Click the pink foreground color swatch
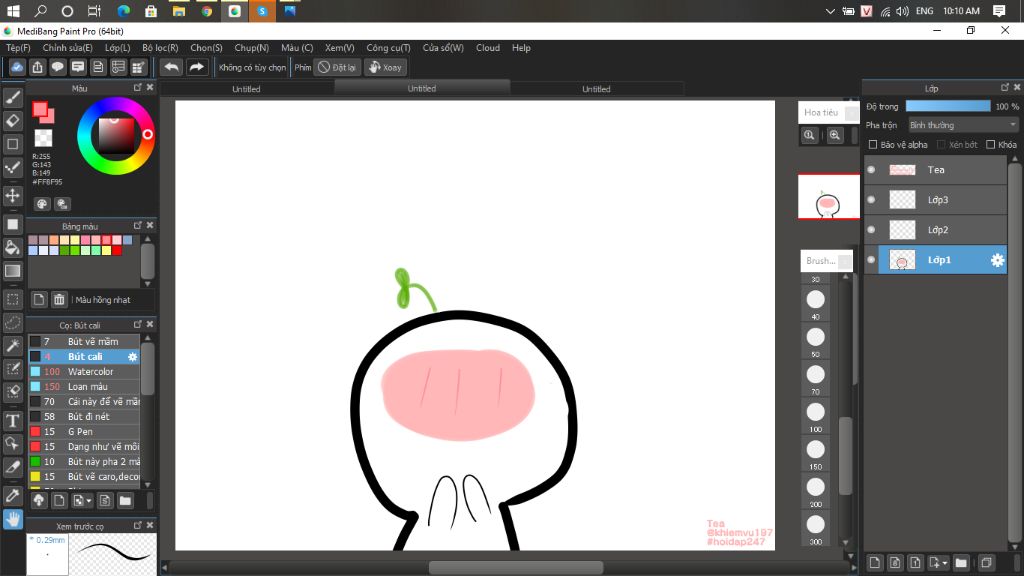Image resolution: width=1024 pixels, height=576 pixels. [42, 110]
